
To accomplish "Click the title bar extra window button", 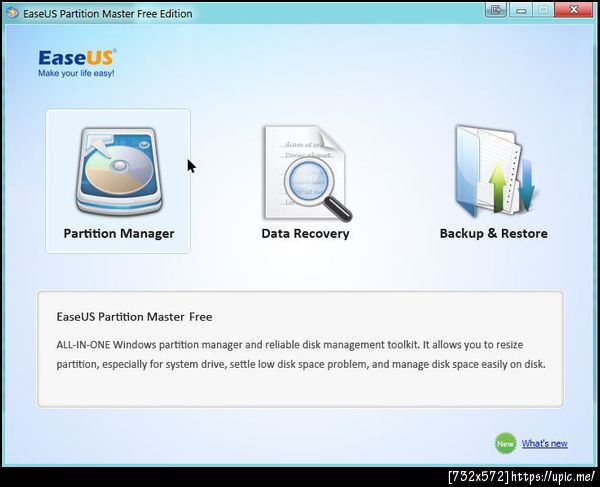I will 496,10.
